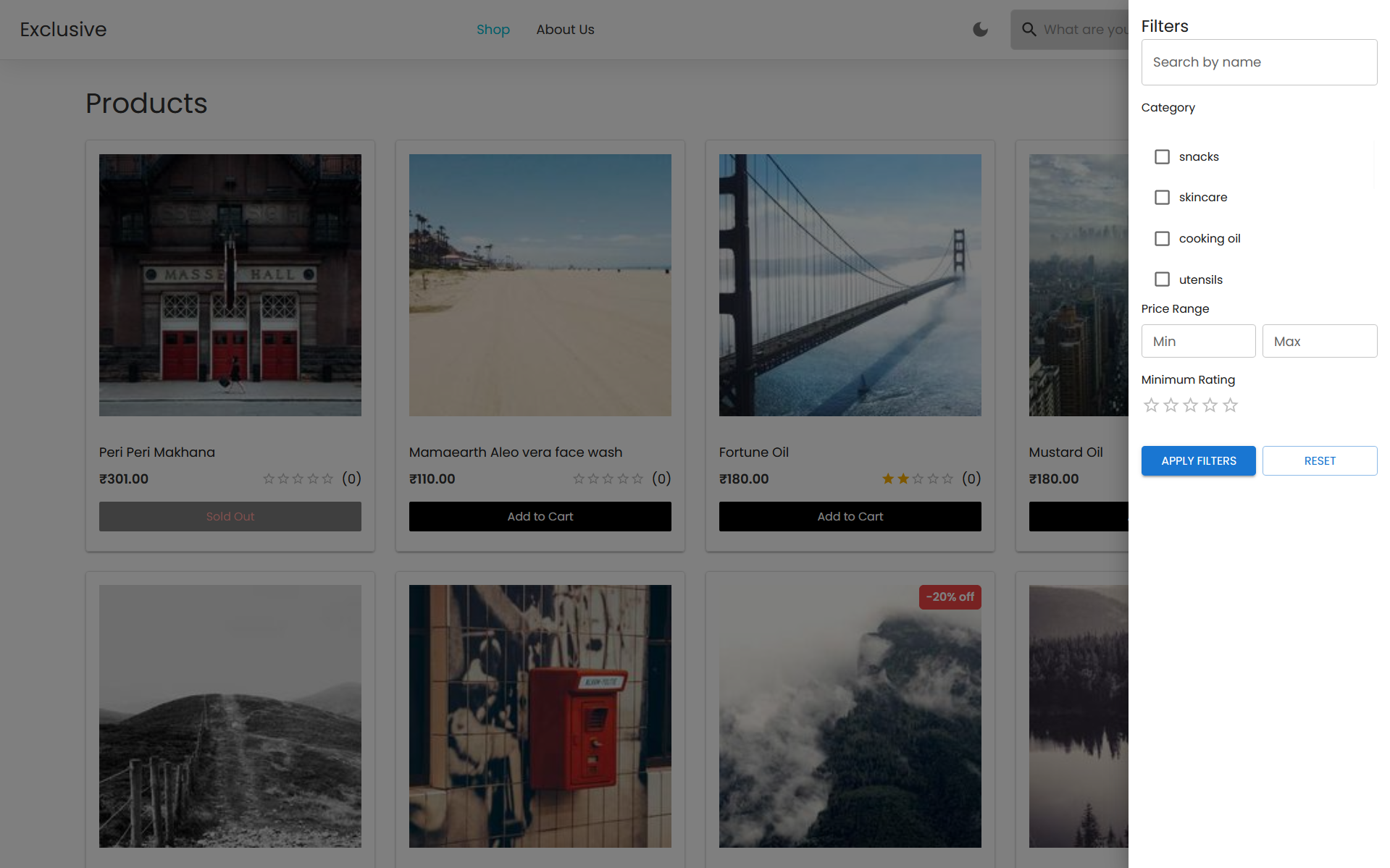Screen dimensions: 1390x868
Task: Open the Shop navigation link
Action: pos(493,30)
